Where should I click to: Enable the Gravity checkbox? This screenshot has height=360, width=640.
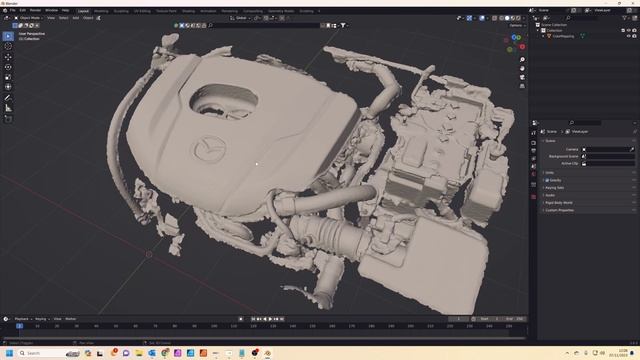click(547, 180)
